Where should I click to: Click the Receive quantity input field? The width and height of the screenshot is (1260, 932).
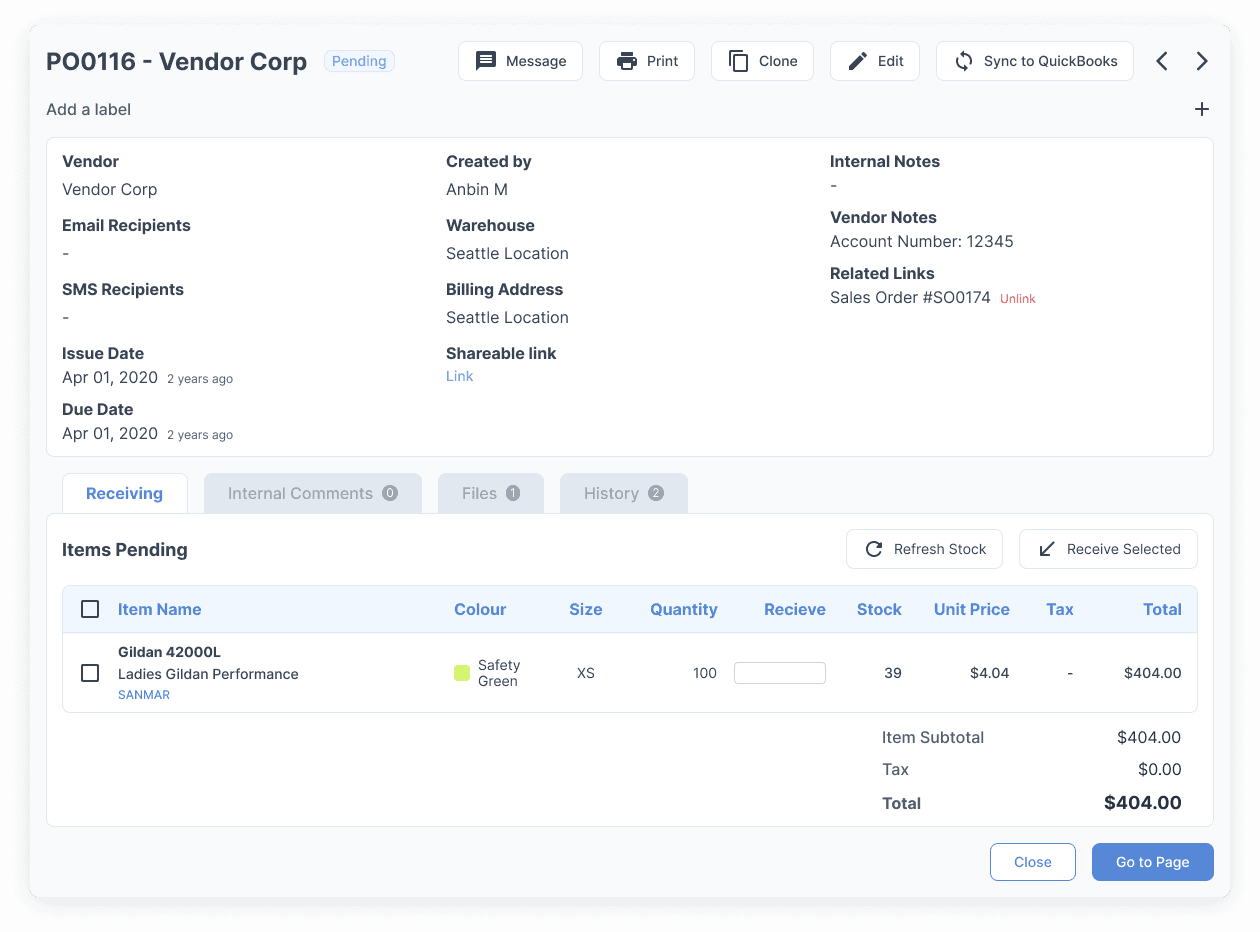click(x=779, y=673)
